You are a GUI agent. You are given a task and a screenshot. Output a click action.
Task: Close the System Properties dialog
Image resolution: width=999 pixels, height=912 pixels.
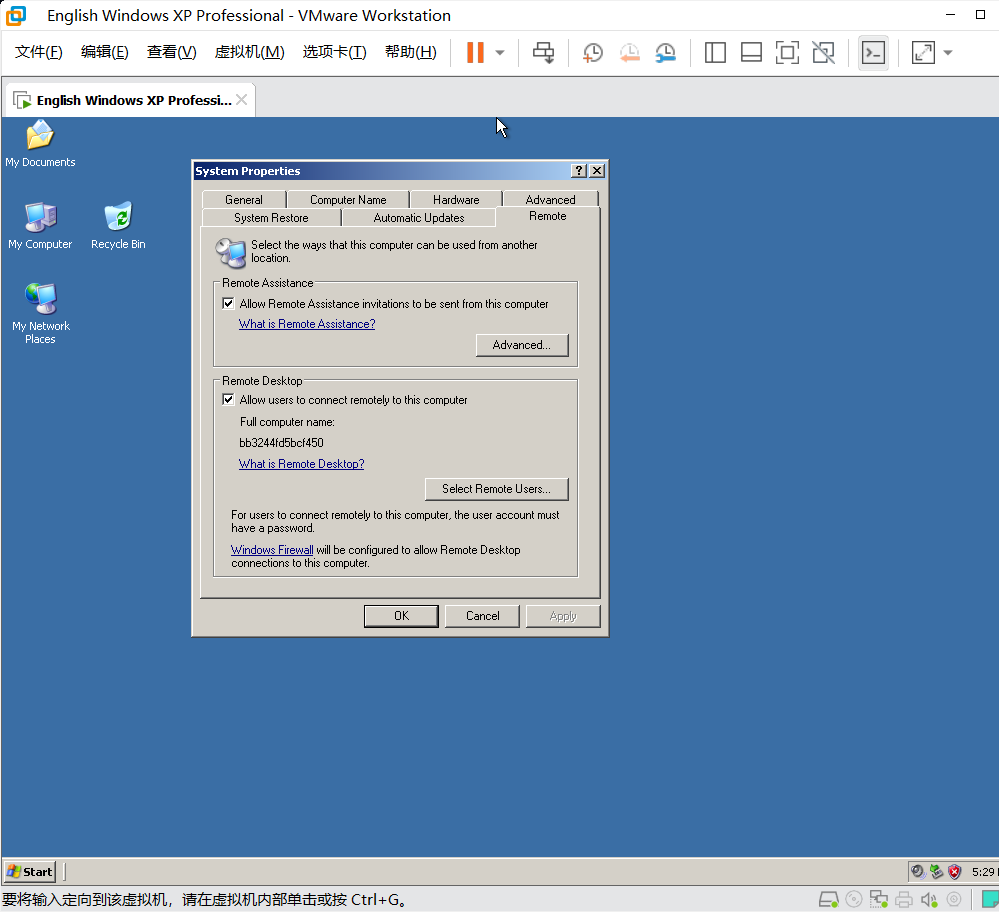(x=597, y=171)
